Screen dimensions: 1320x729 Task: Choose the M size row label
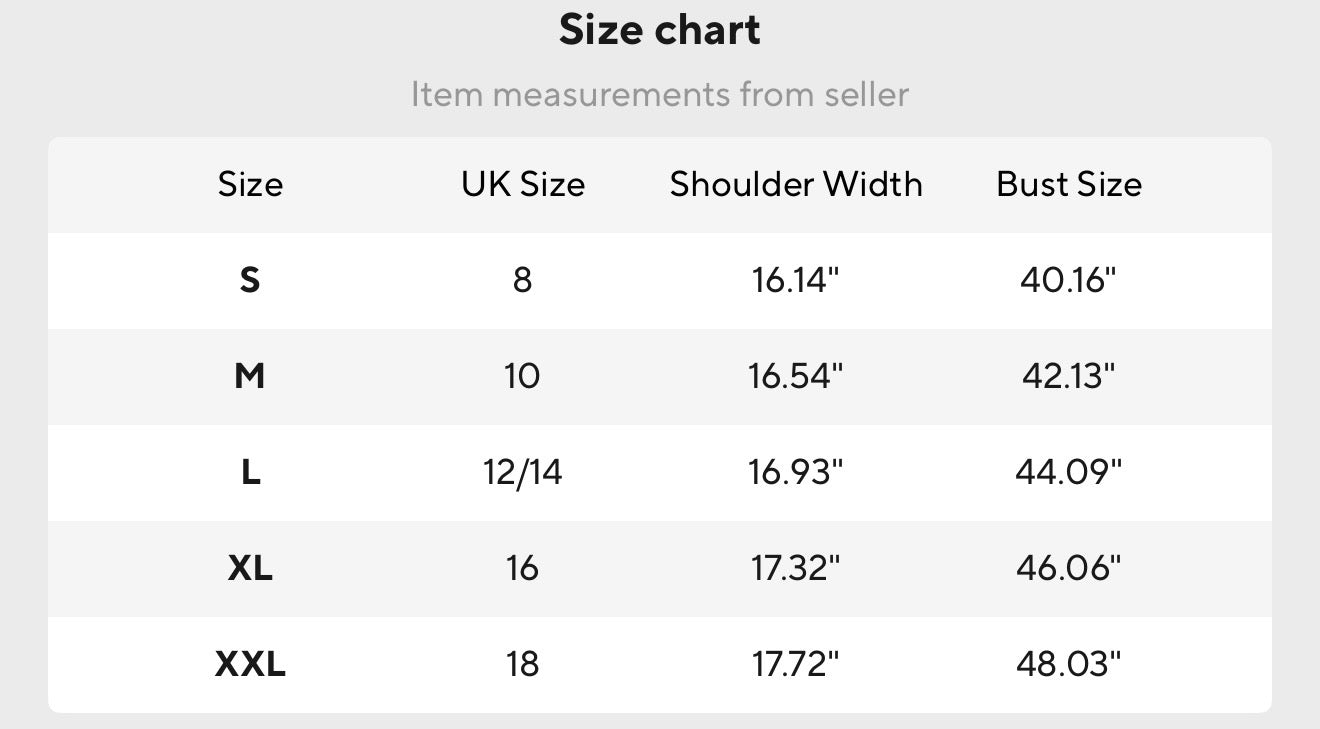click(250, 376)
